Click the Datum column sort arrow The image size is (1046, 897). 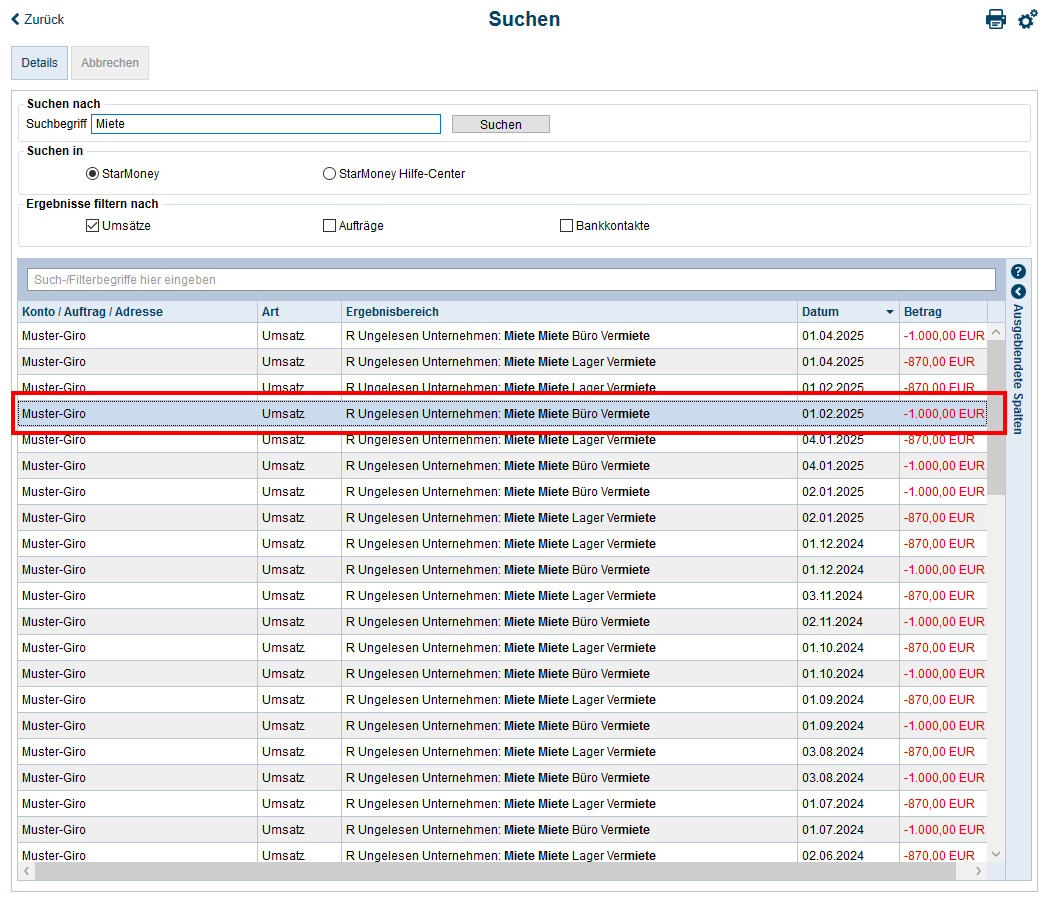[889, 312]
